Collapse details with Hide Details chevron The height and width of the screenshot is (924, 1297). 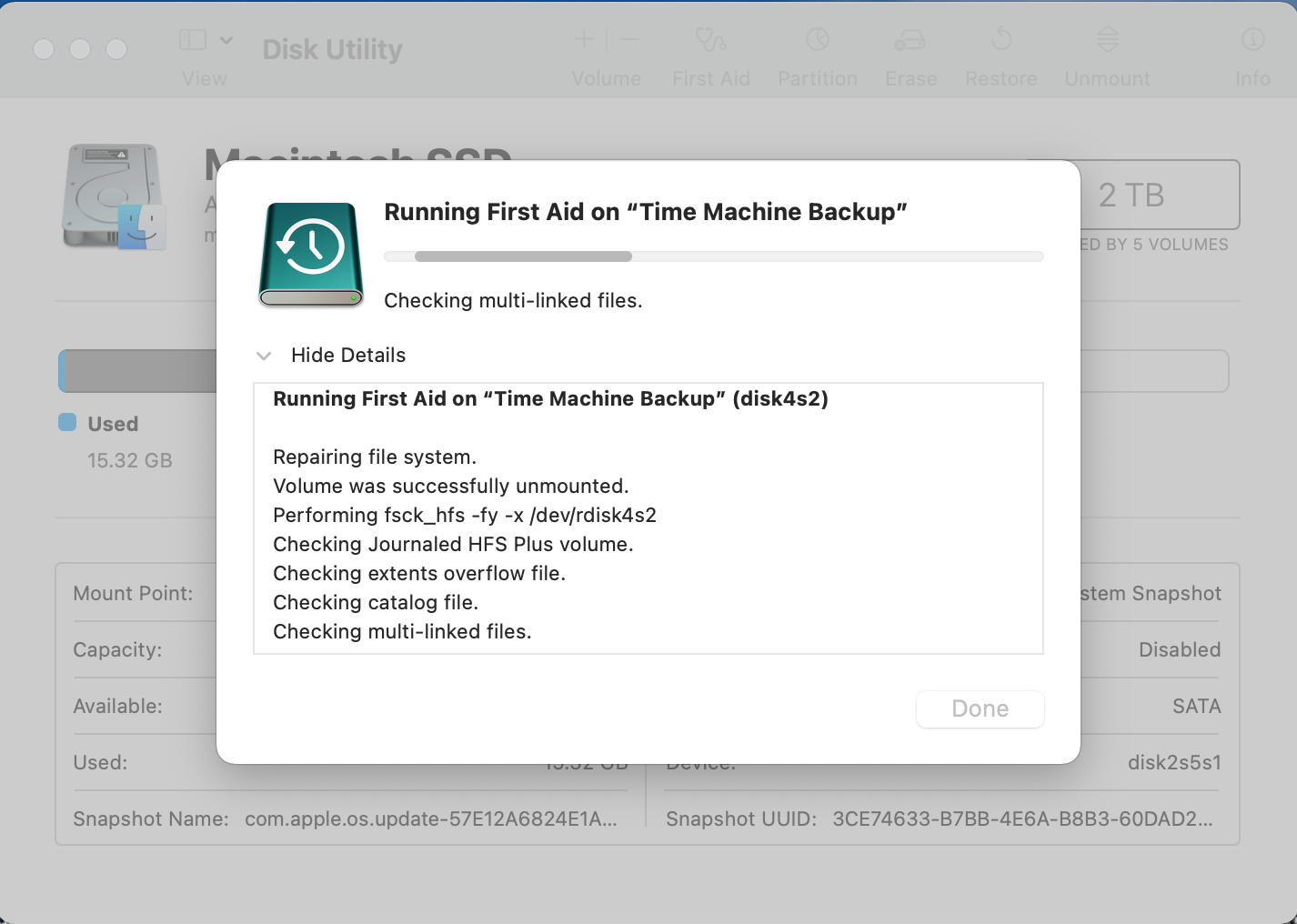(264, 356)
